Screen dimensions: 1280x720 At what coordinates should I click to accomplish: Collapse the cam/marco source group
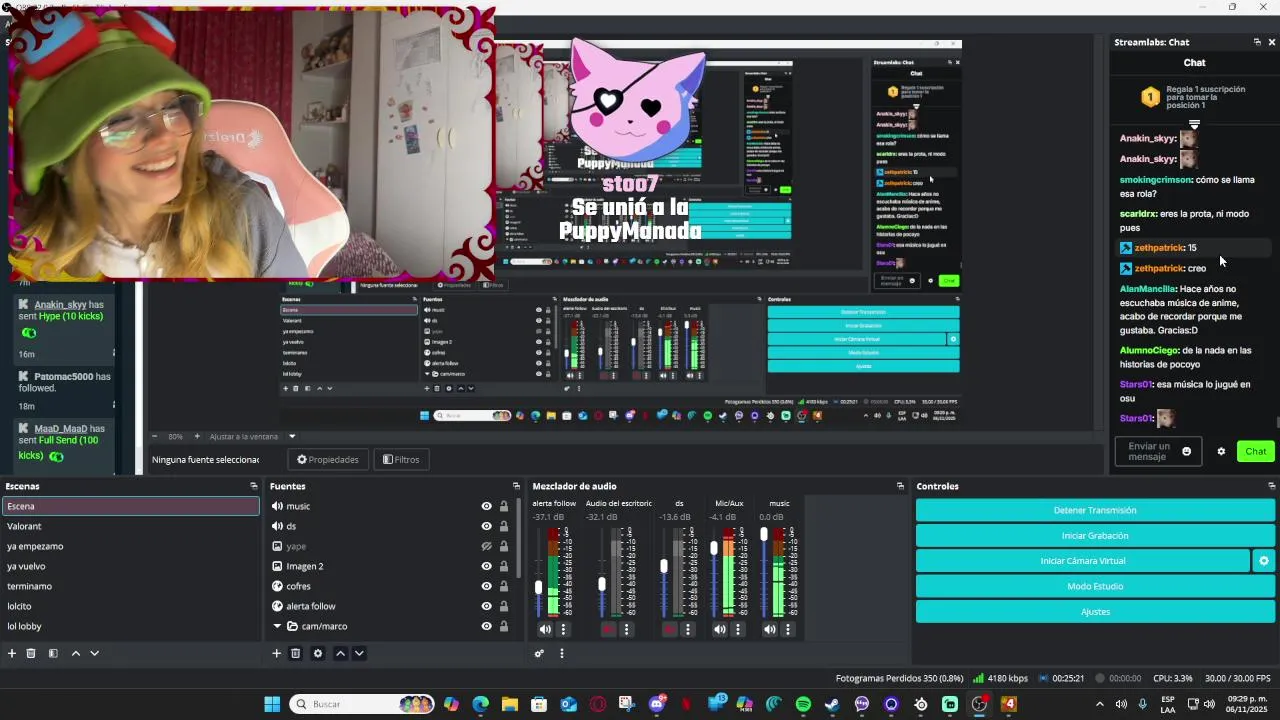(x=277, y=626)
